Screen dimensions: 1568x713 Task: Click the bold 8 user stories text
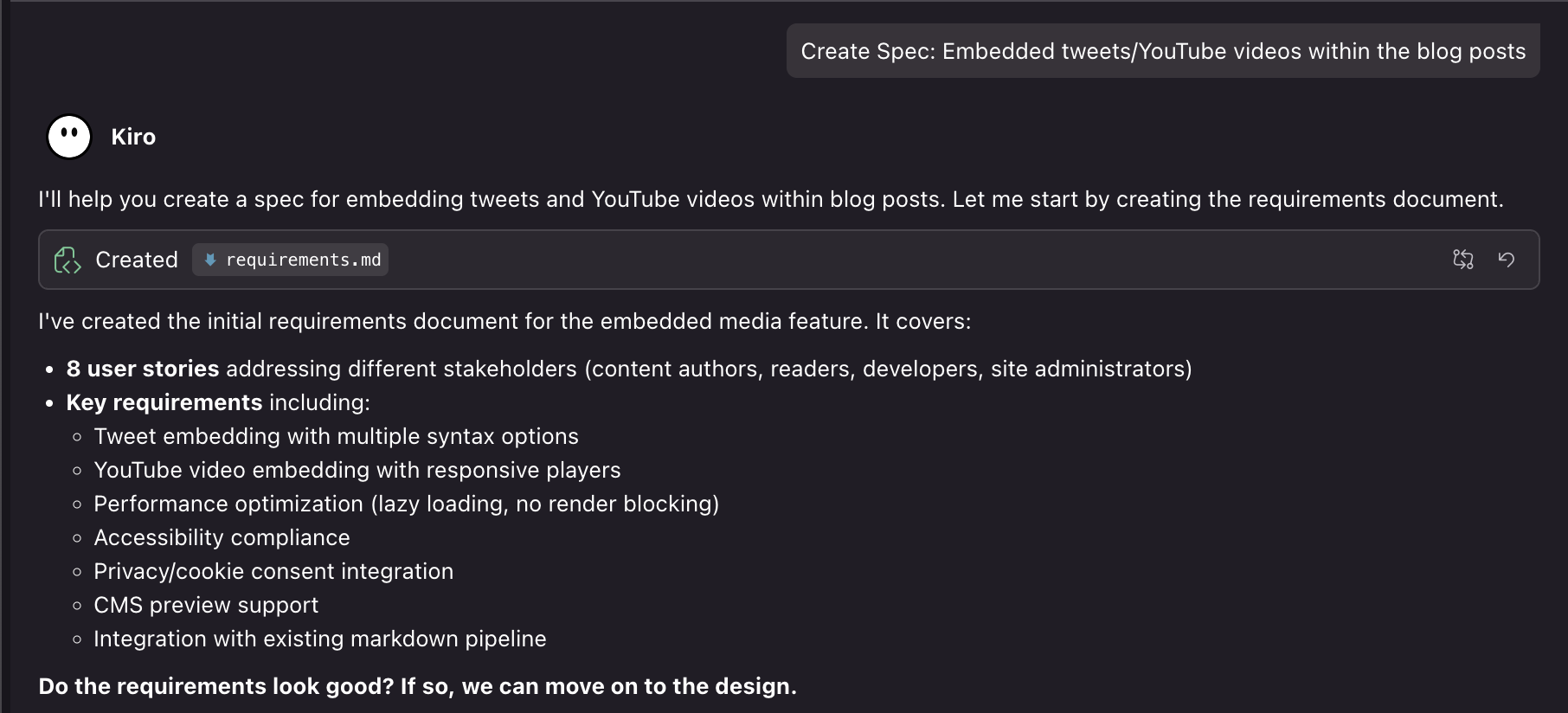point(143,368)
